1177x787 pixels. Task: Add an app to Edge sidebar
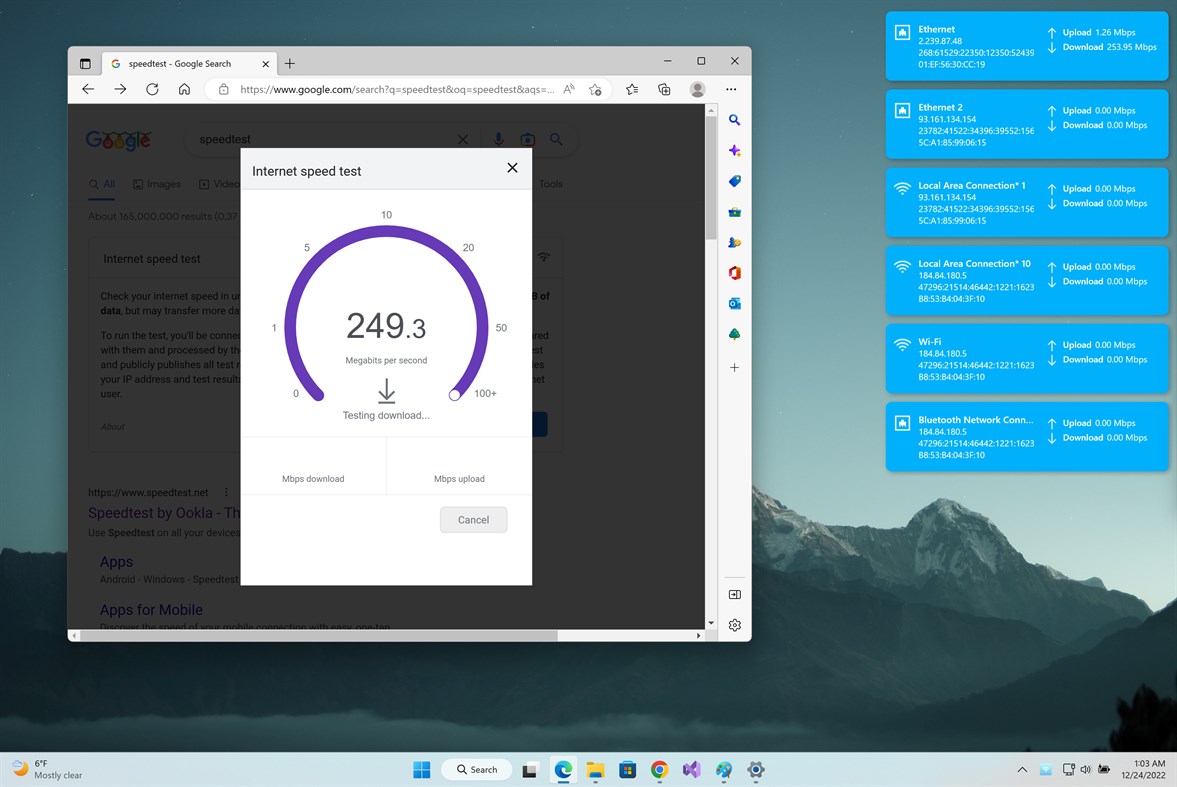pos(735,367)
